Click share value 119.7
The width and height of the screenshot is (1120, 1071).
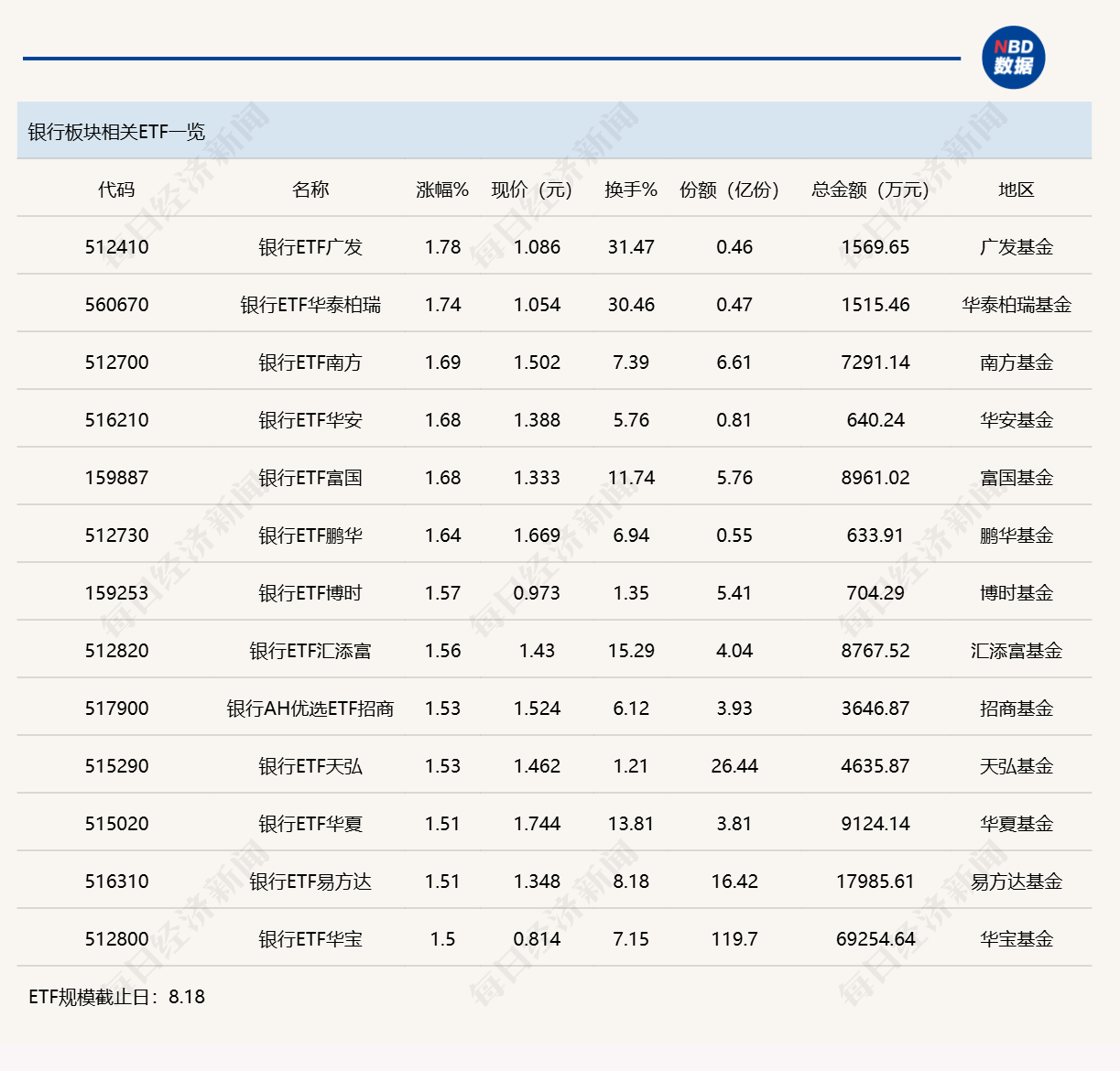coord(734,939)
